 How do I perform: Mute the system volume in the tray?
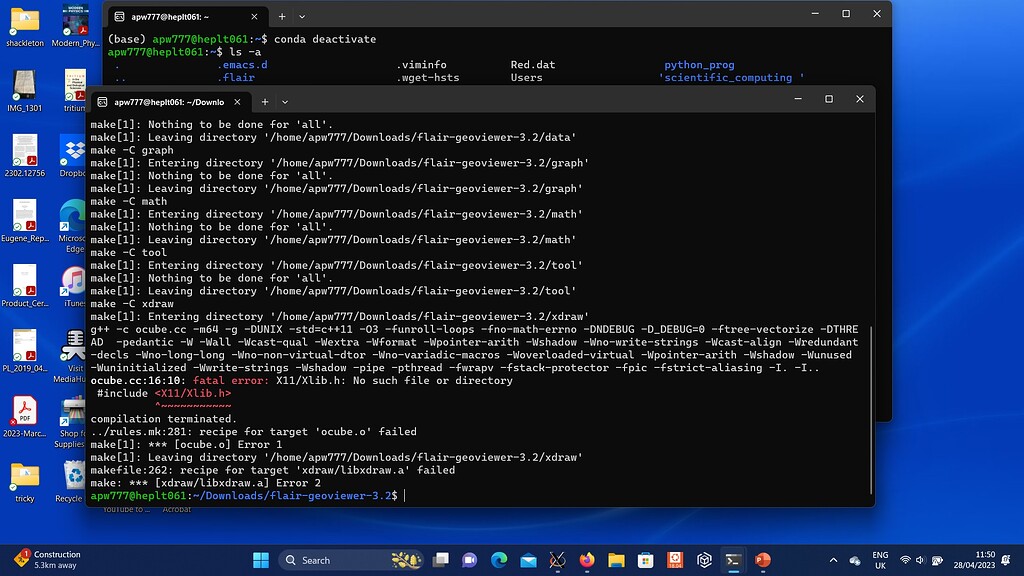(x=921, y=560)
